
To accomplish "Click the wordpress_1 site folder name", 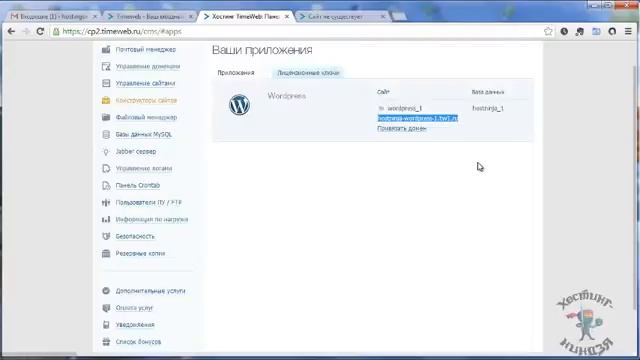I will [404, 109].
